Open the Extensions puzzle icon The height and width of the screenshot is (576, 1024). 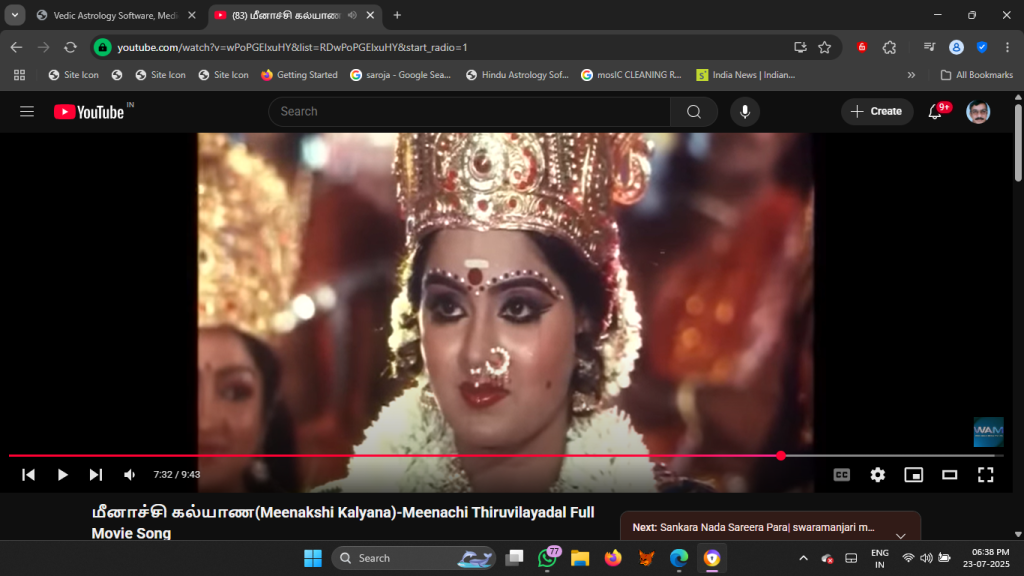(x=889, y=47)
